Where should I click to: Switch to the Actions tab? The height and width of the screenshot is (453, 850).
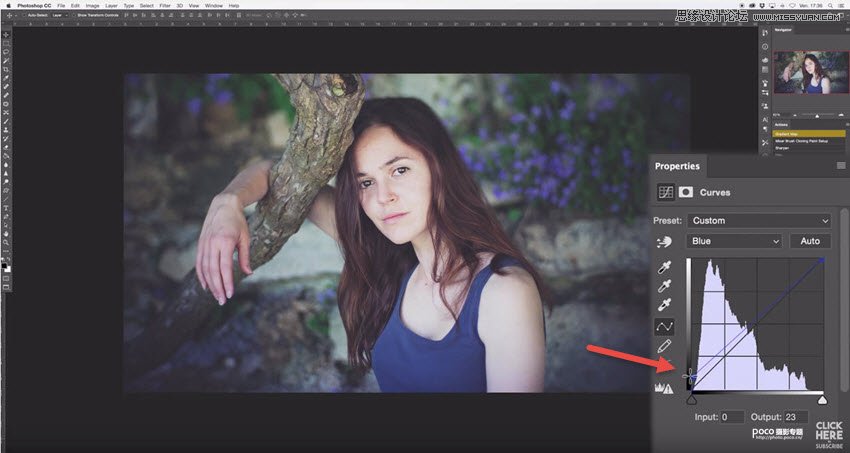coord(781,125)
